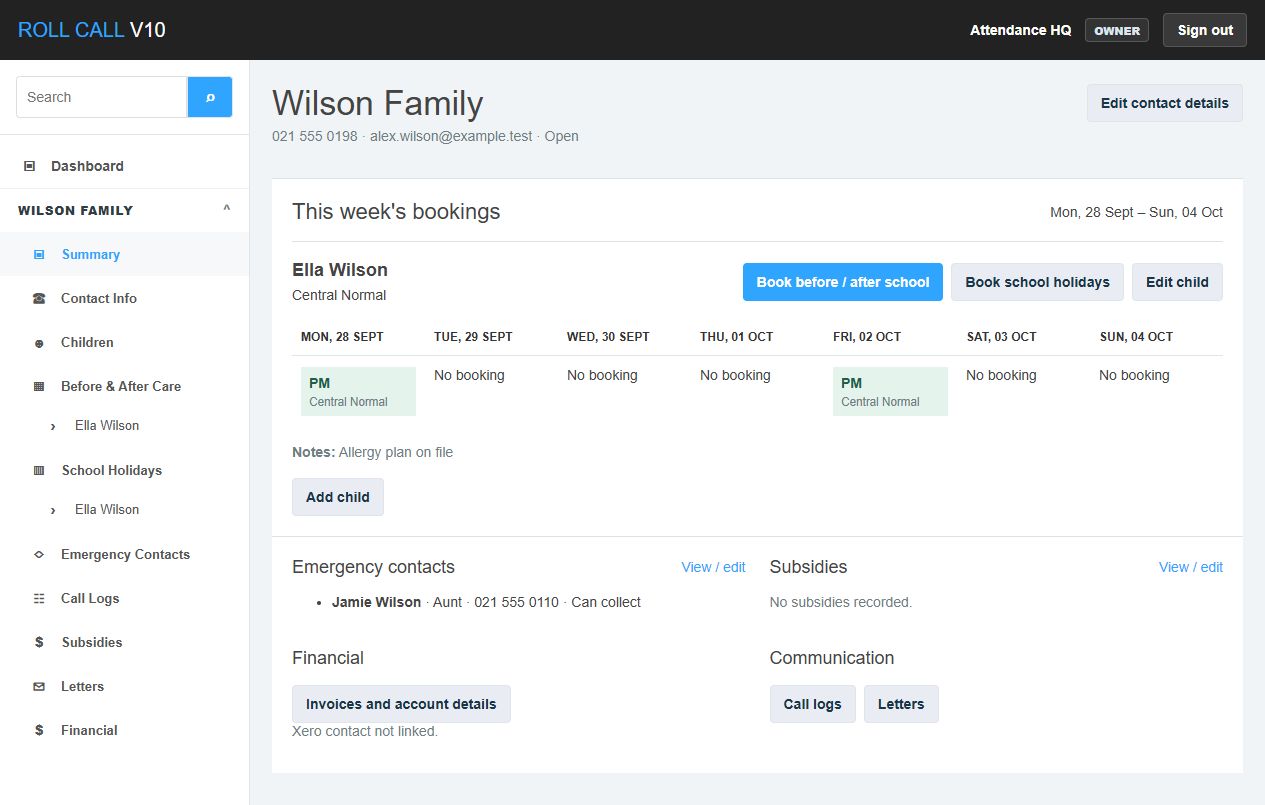The height and width of the screenshot is (805, 1265).
Task: Click the Saturday 03 Oct 'No booking' cell
Action: [1001, 375]
